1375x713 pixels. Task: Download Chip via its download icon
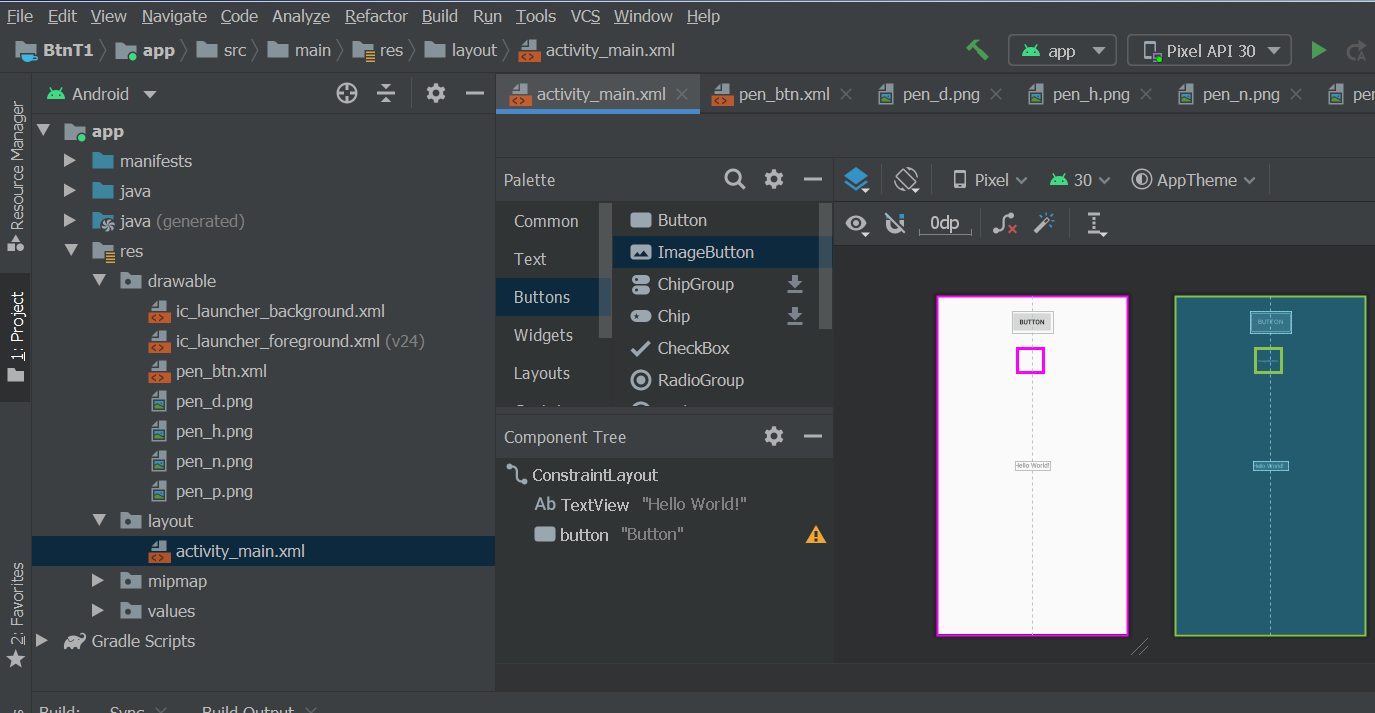[795, 316]
